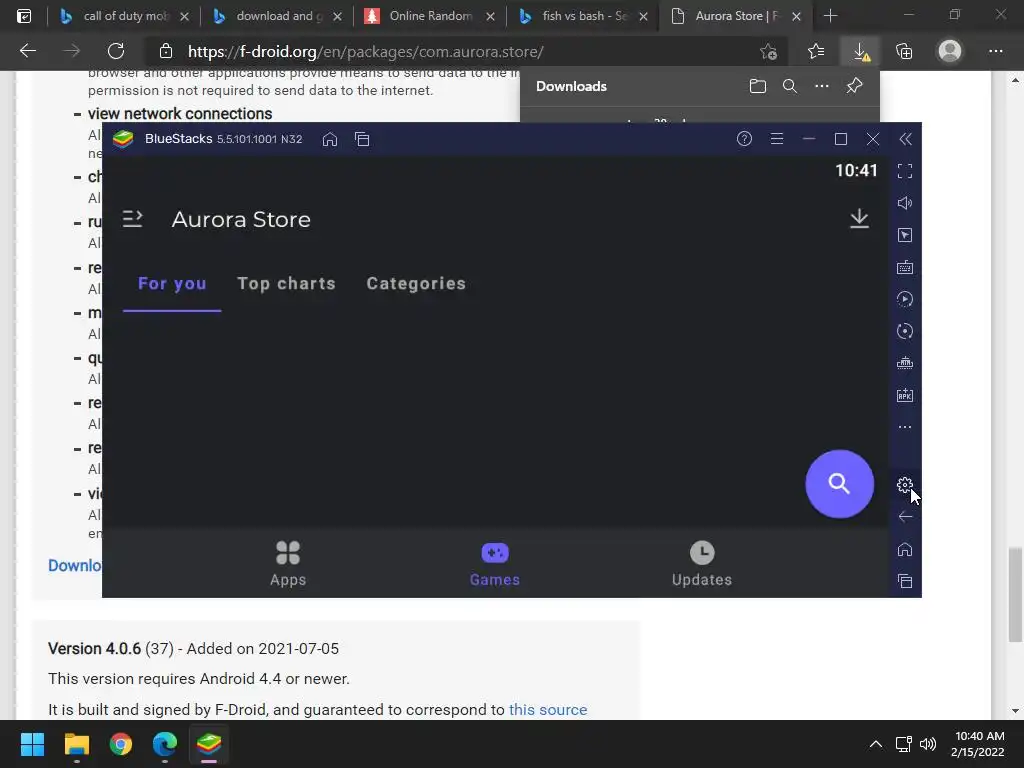The image size is (1024, 768).
Task: Click BlueStacks Android home icon in sidebar
Action: [904, 549]
